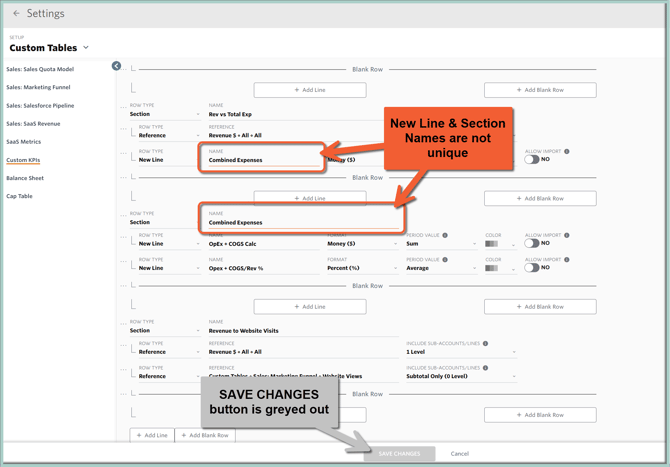Click info icon beside Allow Import on Opex + COGS/Rev % row

tap(567, 260)
